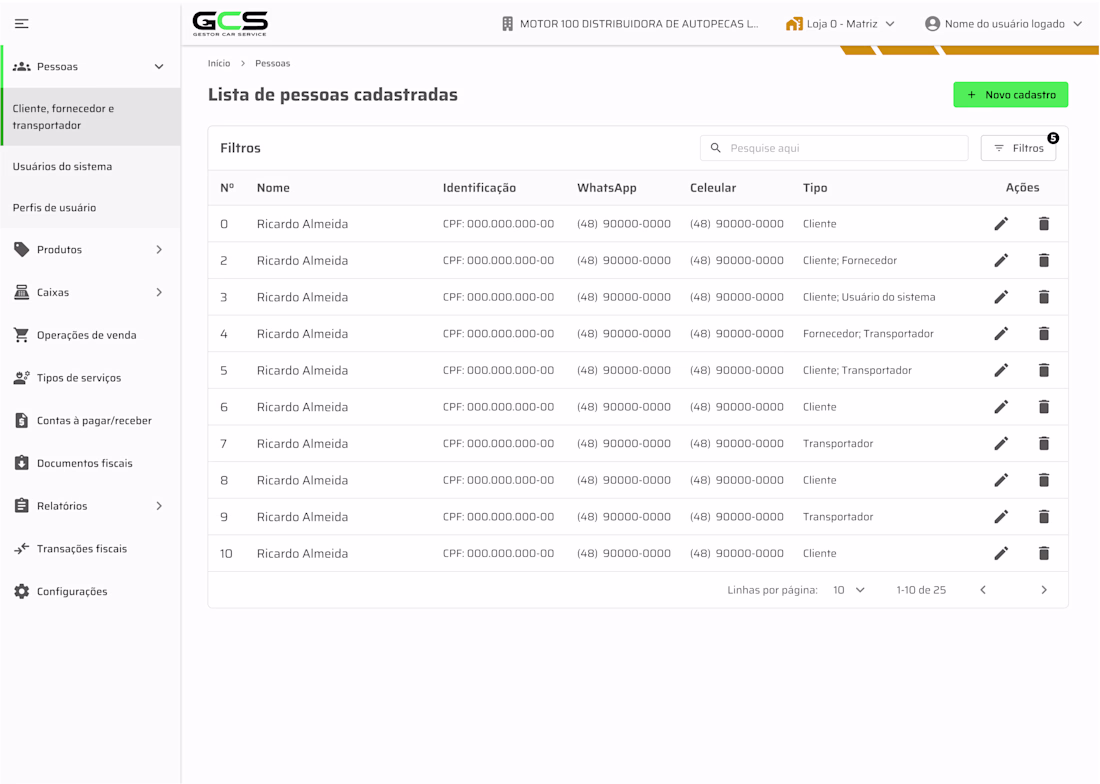Go to the previous page of results

[x=983, y=590]
